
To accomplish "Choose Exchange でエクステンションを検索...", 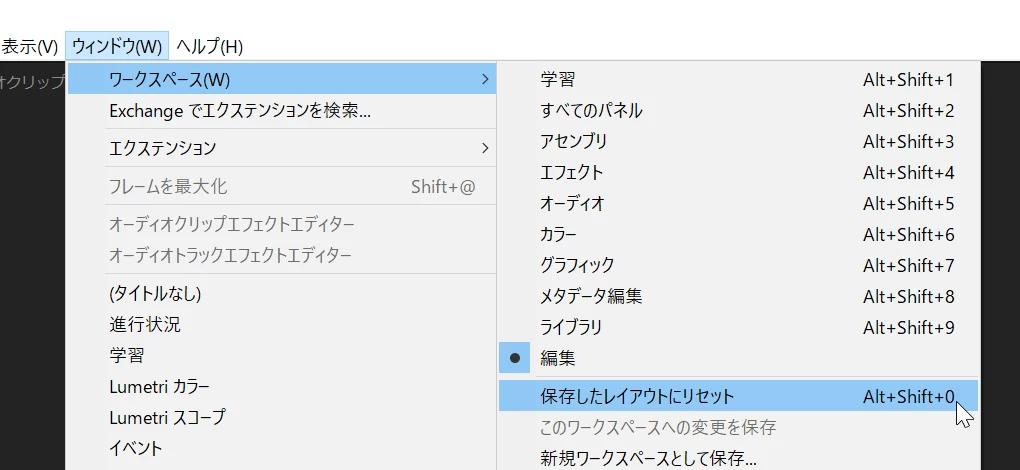I will (282, 111).
